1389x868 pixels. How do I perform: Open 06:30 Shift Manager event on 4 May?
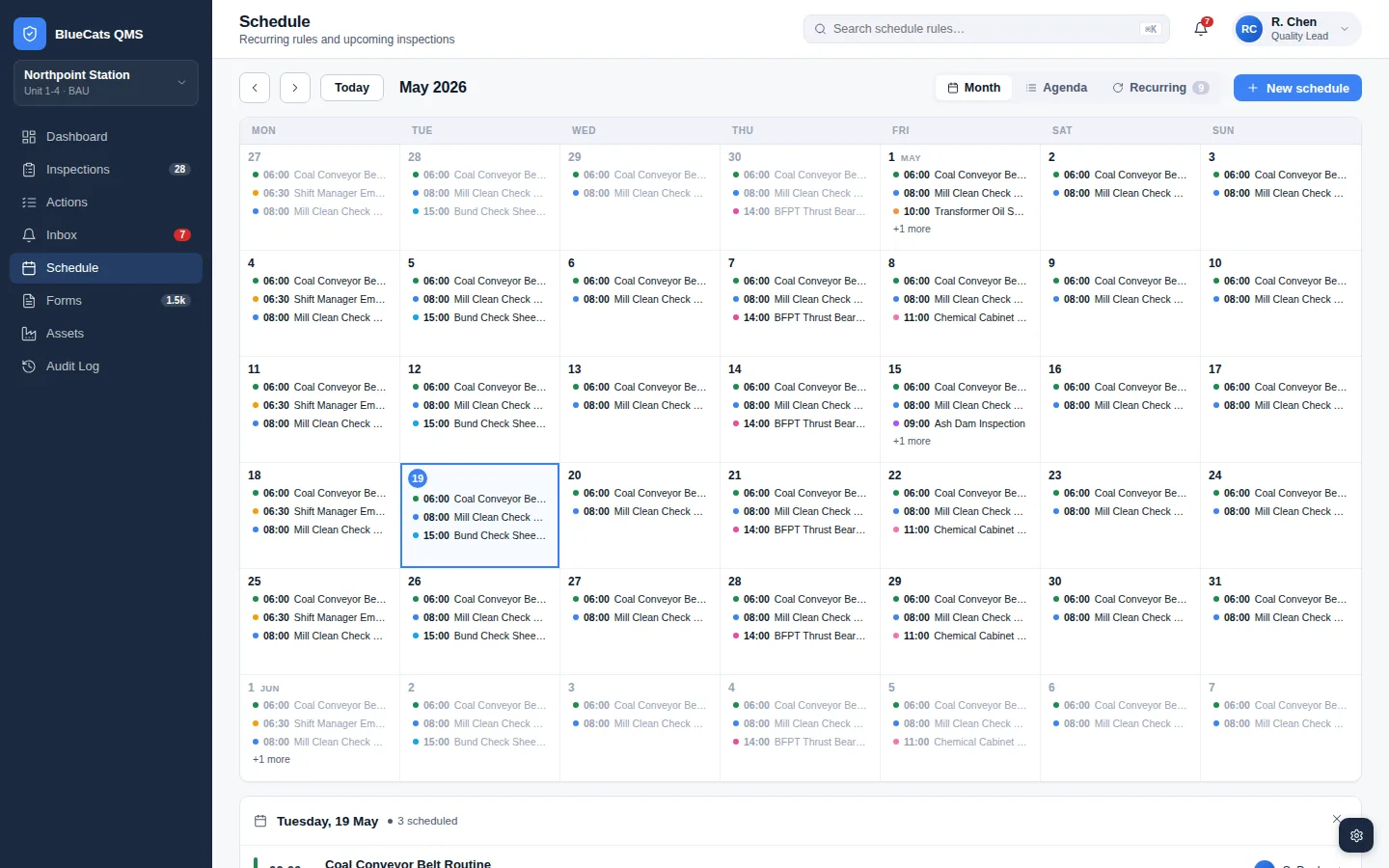[x=319, y=299]
